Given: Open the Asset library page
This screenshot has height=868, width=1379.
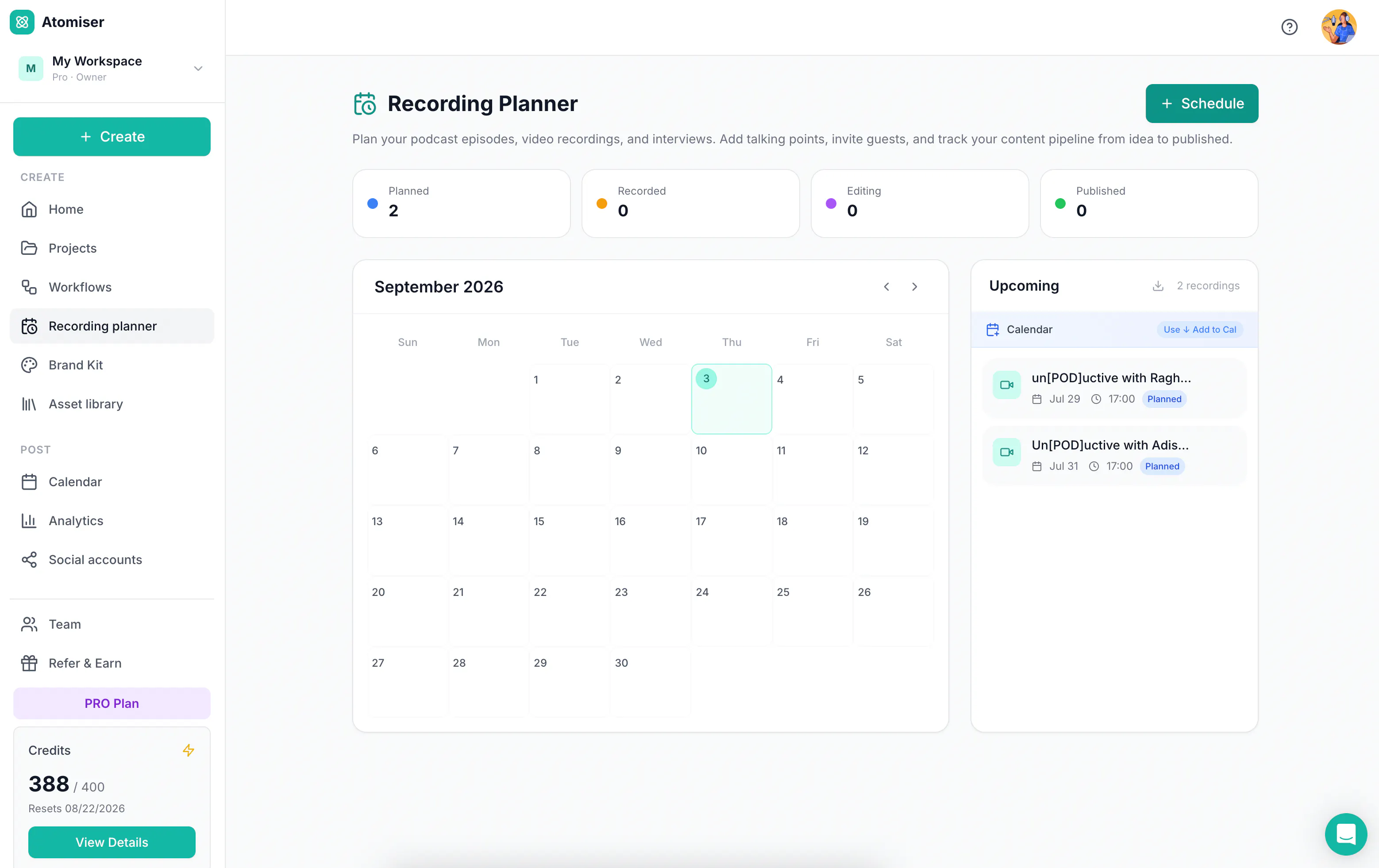Looking at the screenshot, I should [112, 403].
